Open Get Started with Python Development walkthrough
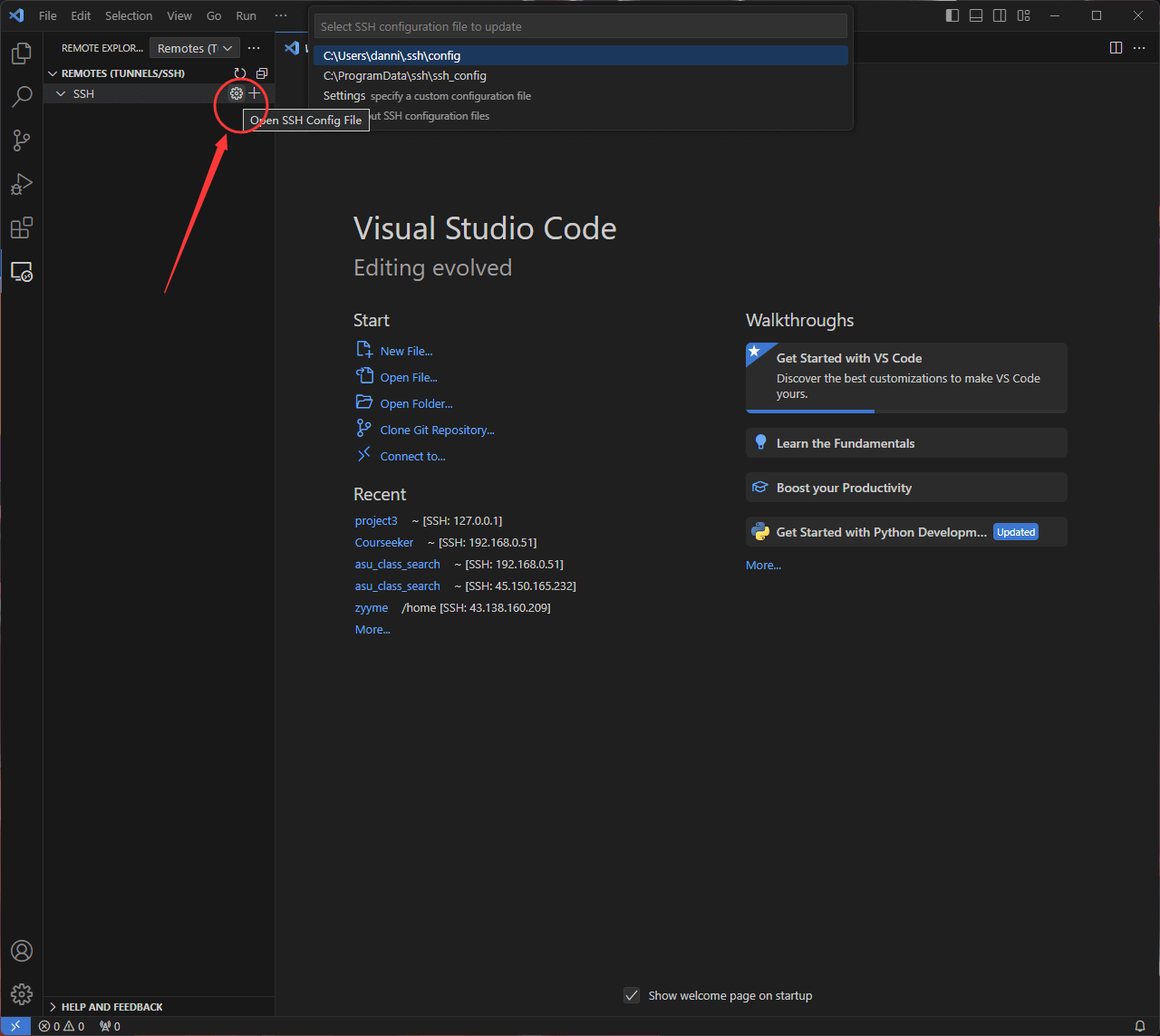The image size is (1160, 1036). (906, 532)
